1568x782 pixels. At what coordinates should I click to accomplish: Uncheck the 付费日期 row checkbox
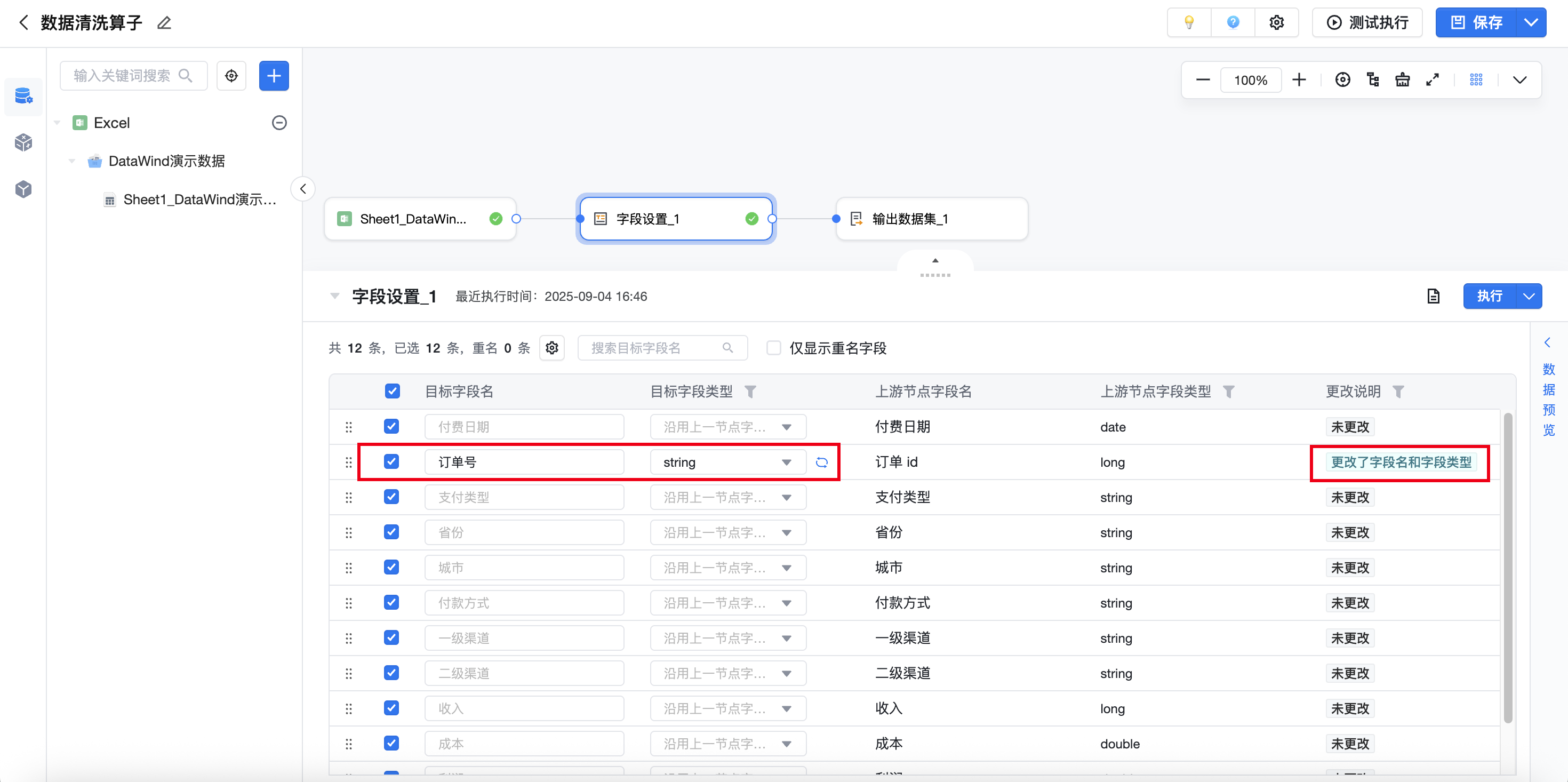[x=391, y=426]
